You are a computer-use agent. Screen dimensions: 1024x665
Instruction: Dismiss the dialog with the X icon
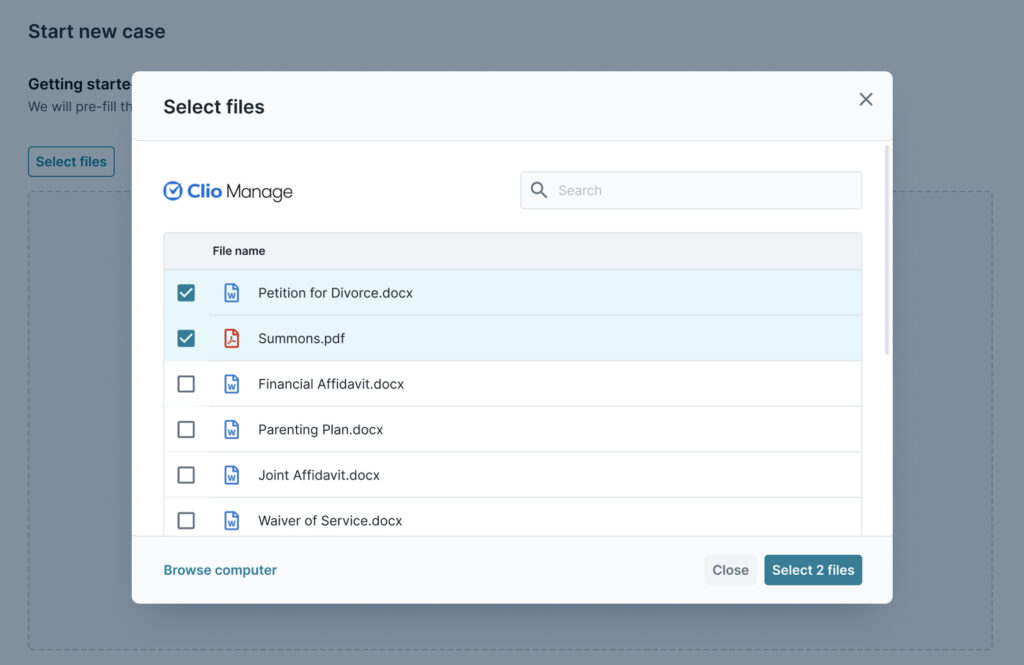[x=866, y=99]
